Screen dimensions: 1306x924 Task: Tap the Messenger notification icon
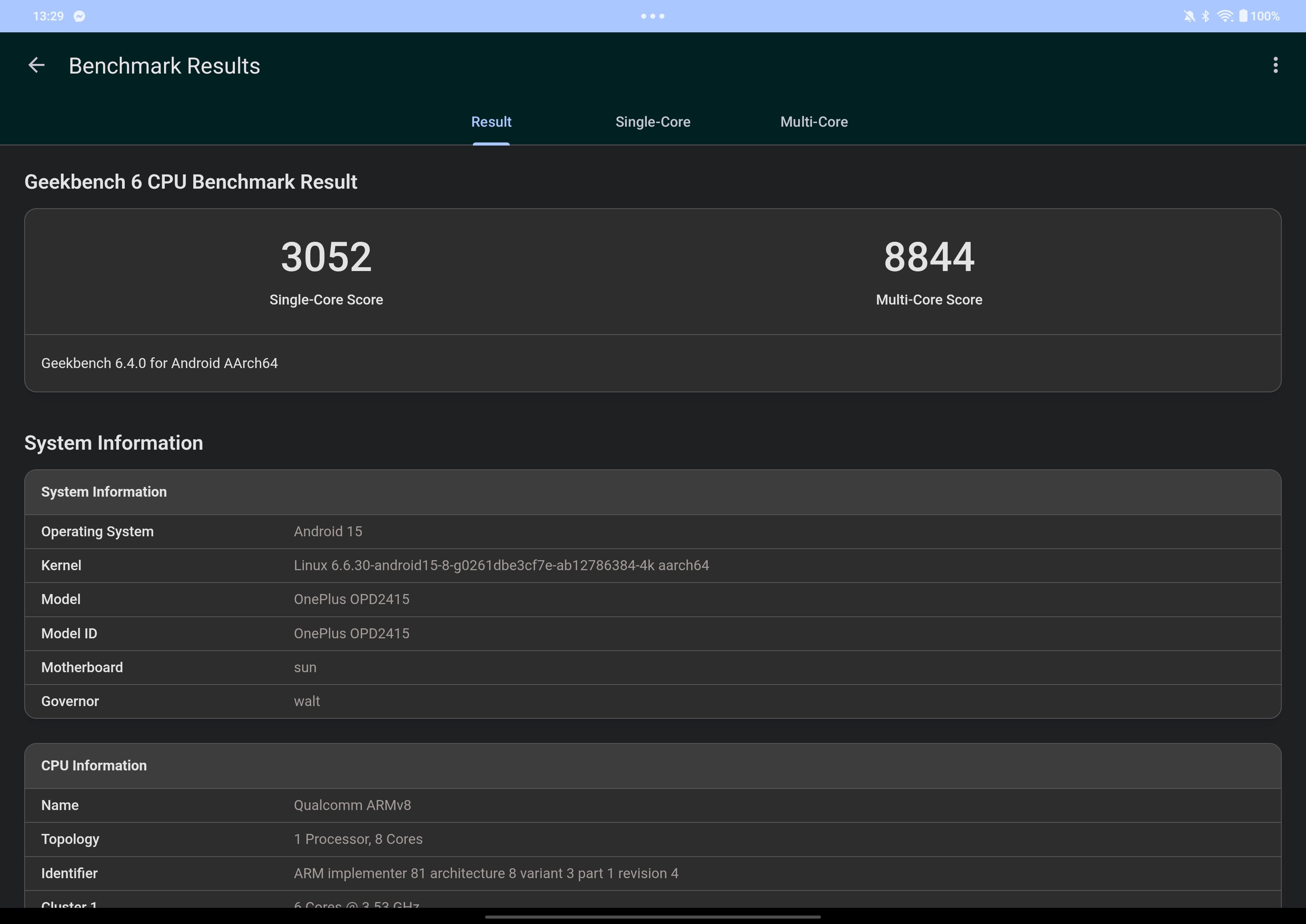(80, 16)
